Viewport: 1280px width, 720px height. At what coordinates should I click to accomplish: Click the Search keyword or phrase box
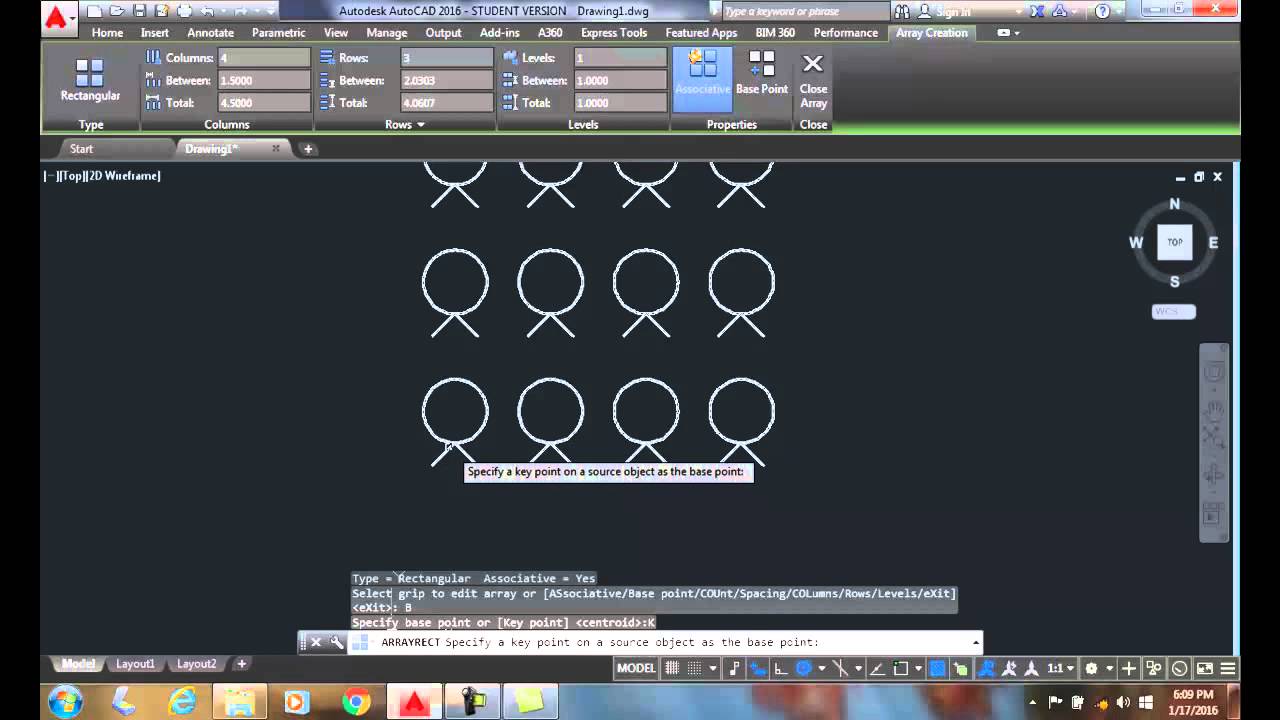pos(804,11)
